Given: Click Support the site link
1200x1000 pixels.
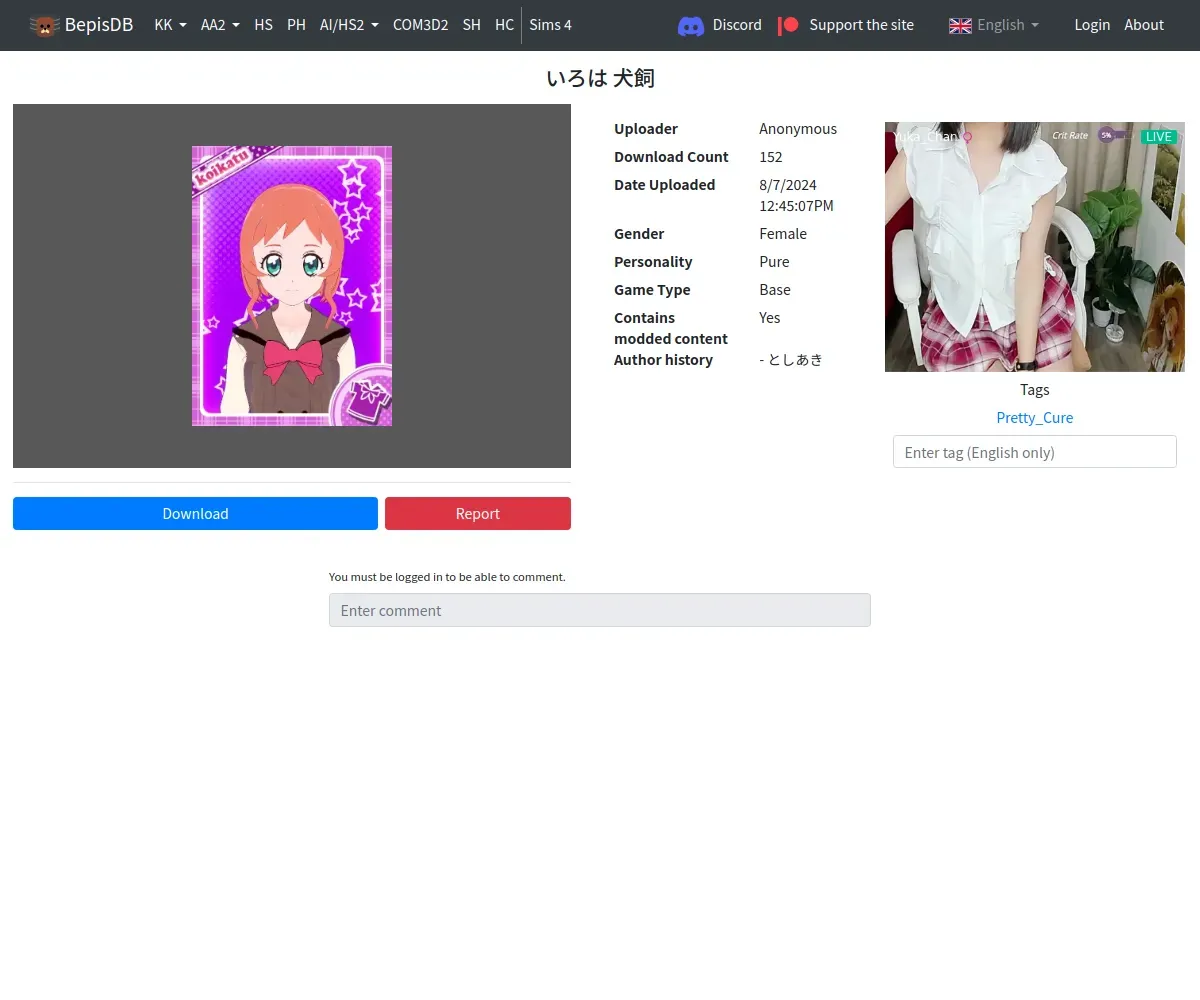Looking at the screenshot, I should [x=861, y=25].
